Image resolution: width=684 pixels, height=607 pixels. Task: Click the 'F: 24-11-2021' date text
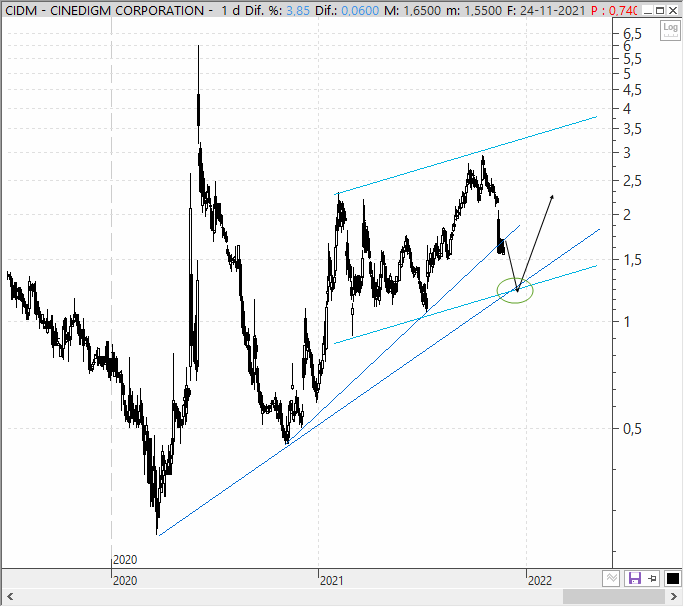(546, 10)
